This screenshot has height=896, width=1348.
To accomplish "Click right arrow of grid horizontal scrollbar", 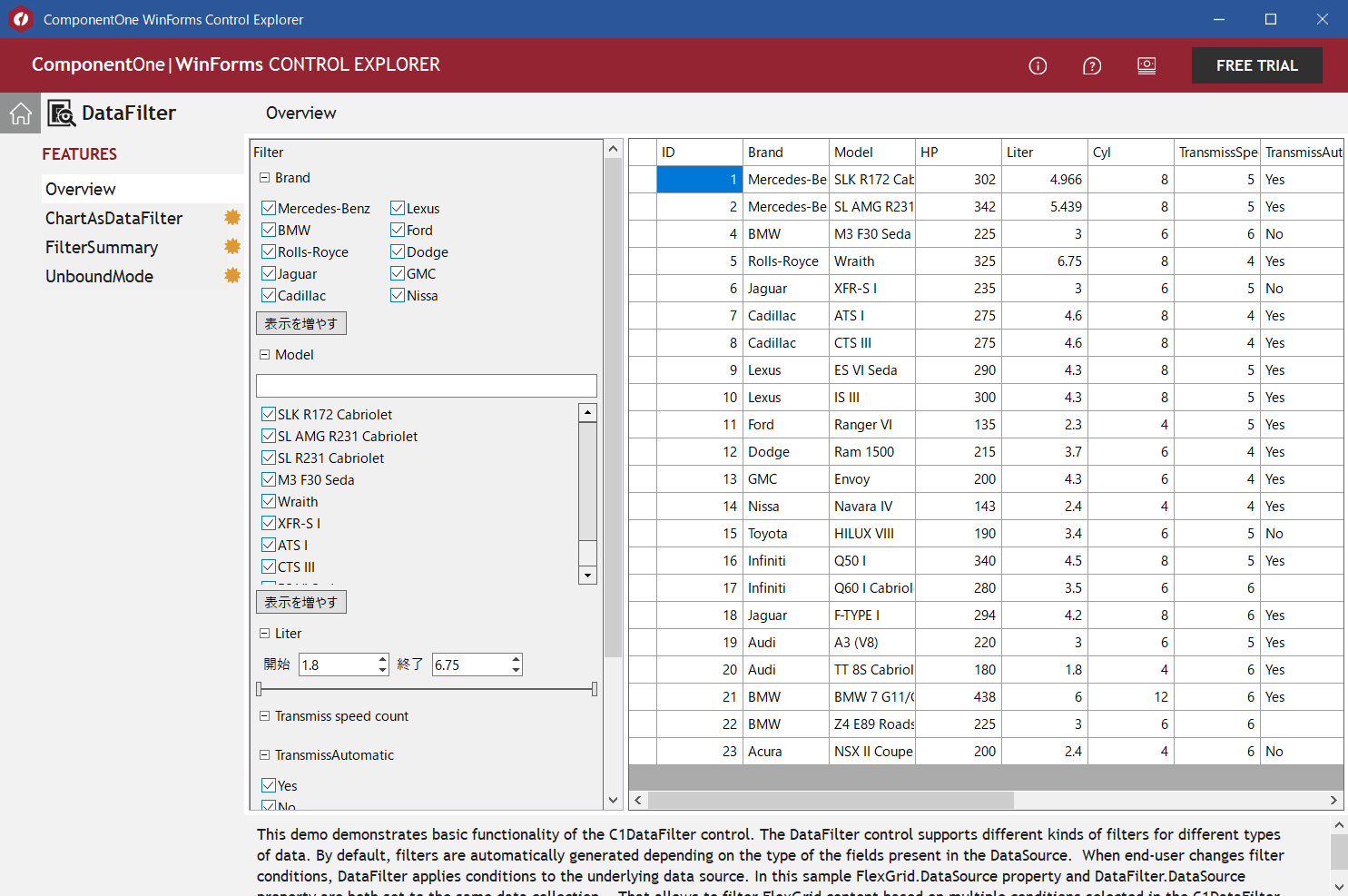I will [x=1333, y=800].
